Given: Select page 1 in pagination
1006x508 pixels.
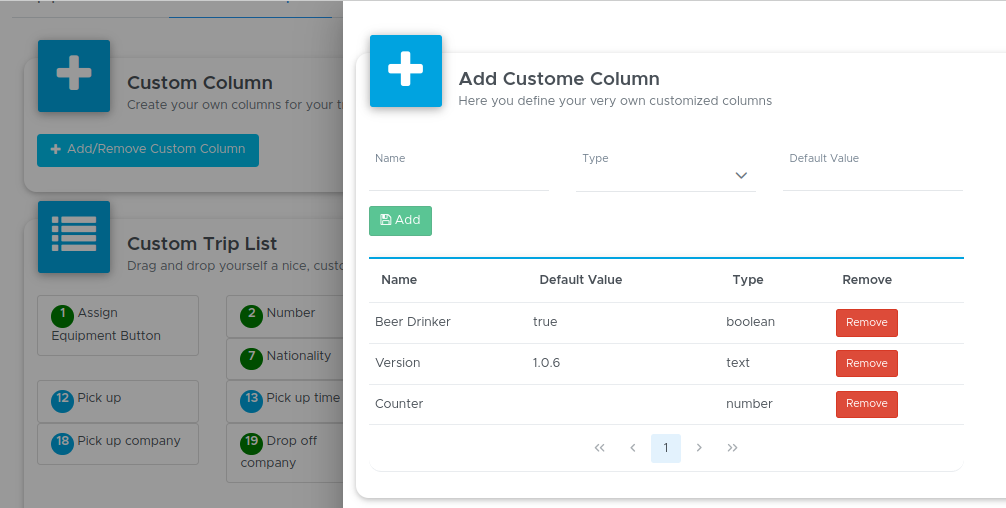Looking at the screenshot, I should click(666, 448).
